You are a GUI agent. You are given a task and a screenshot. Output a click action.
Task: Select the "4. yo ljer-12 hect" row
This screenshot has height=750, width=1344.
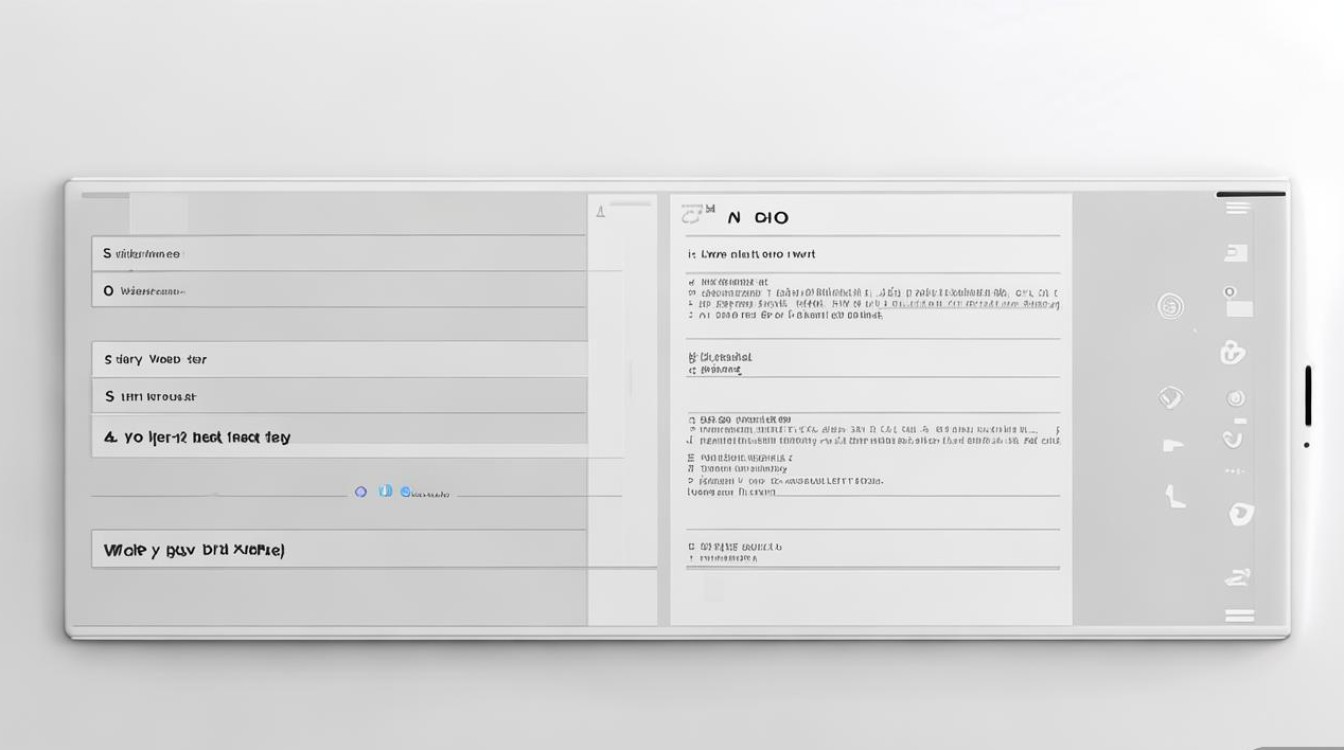[x=338, y=437]
